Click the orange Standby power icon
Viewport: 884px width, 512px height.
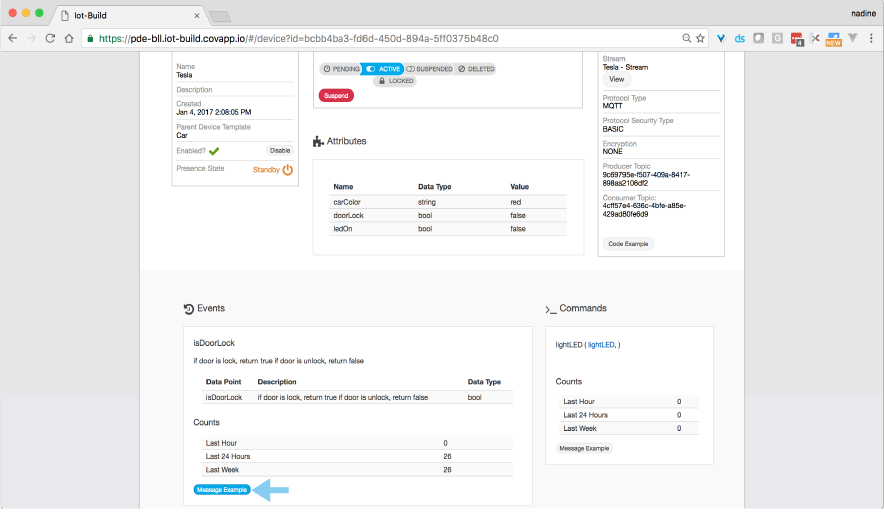tap(288, 170)
